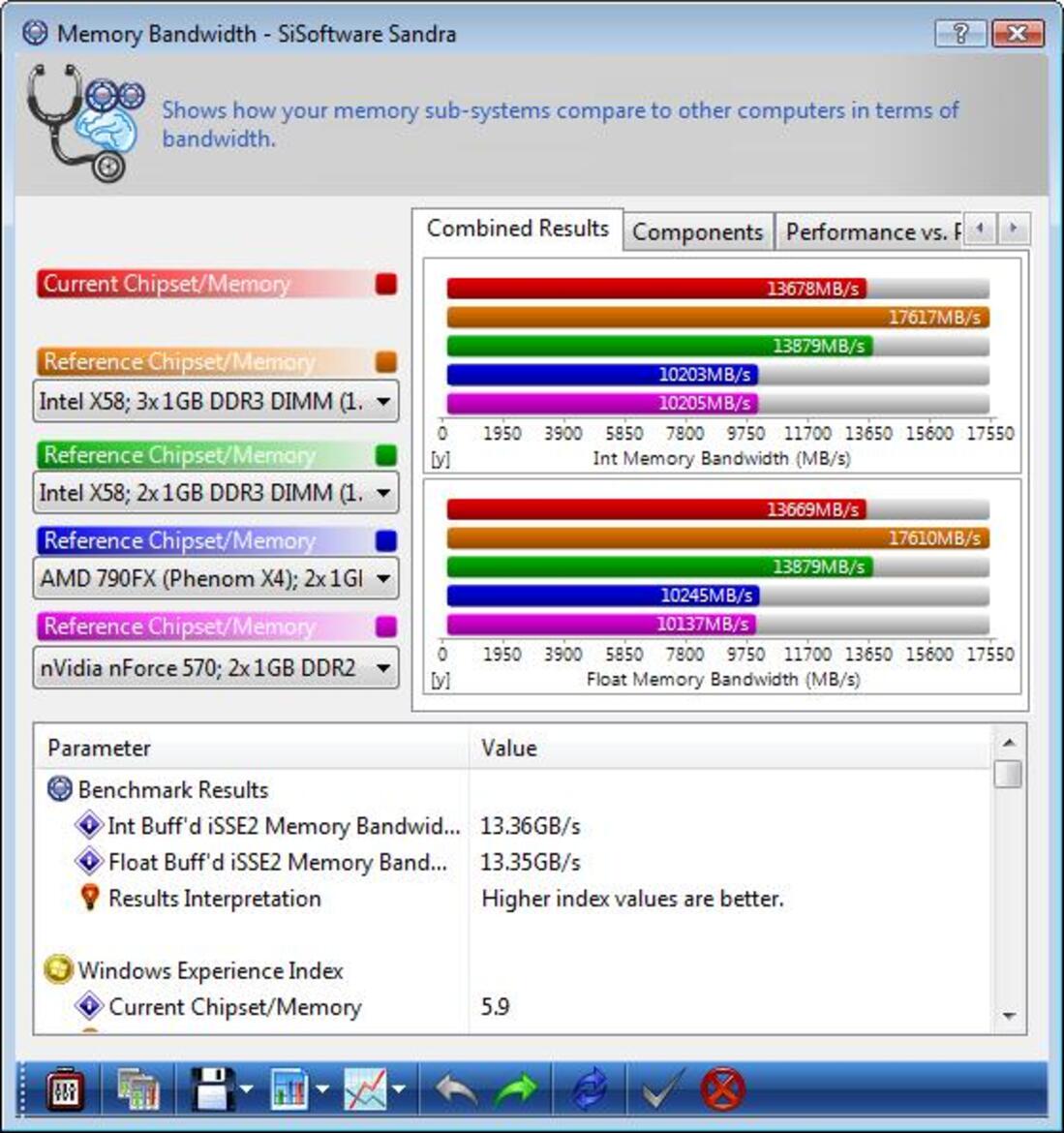Open the Performance vs. tab
The height and width of the screenshot is (1133, 1064).
coord(869,232)
